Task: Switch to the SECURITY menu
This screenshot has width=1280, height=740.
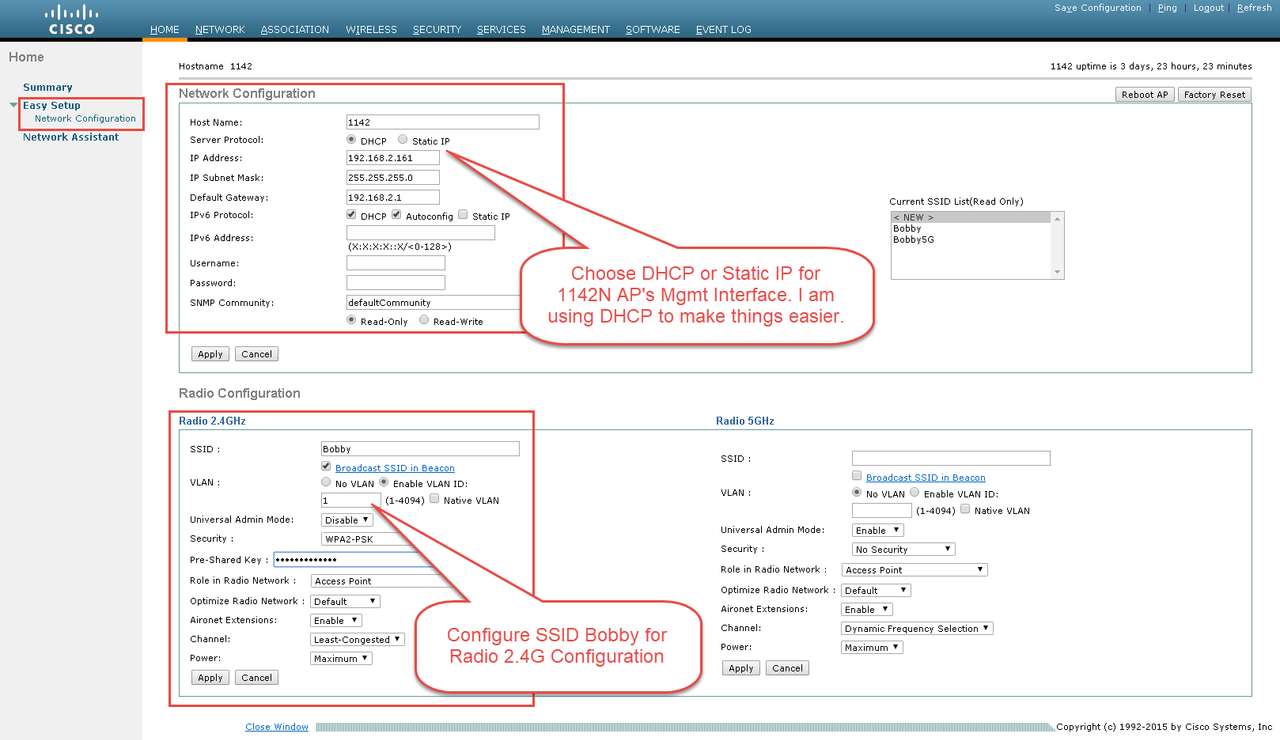Action: [437, 30]
